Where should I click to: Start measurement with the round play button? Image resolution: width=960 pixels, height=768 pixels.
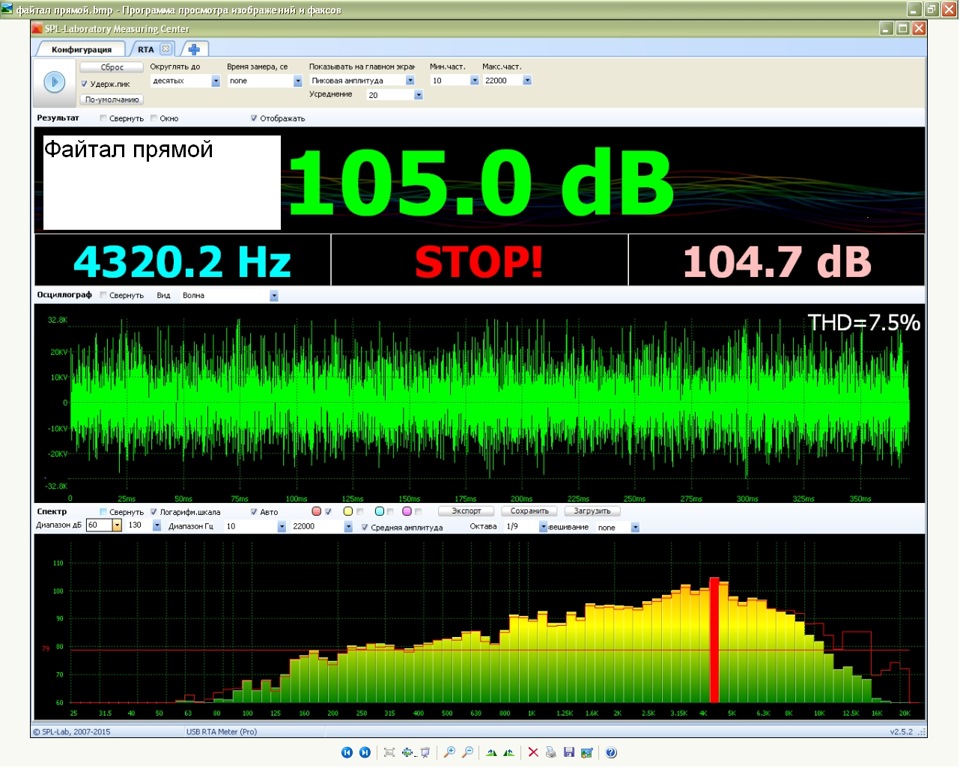point(54,81)
